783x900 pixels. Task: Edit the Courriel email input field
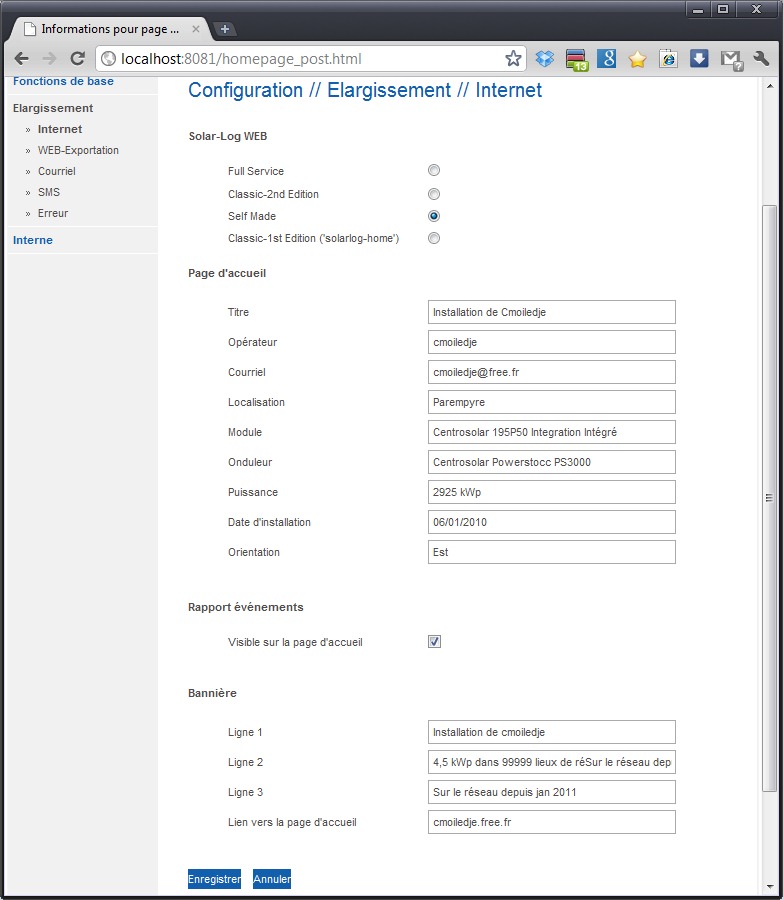pos(552,372)
